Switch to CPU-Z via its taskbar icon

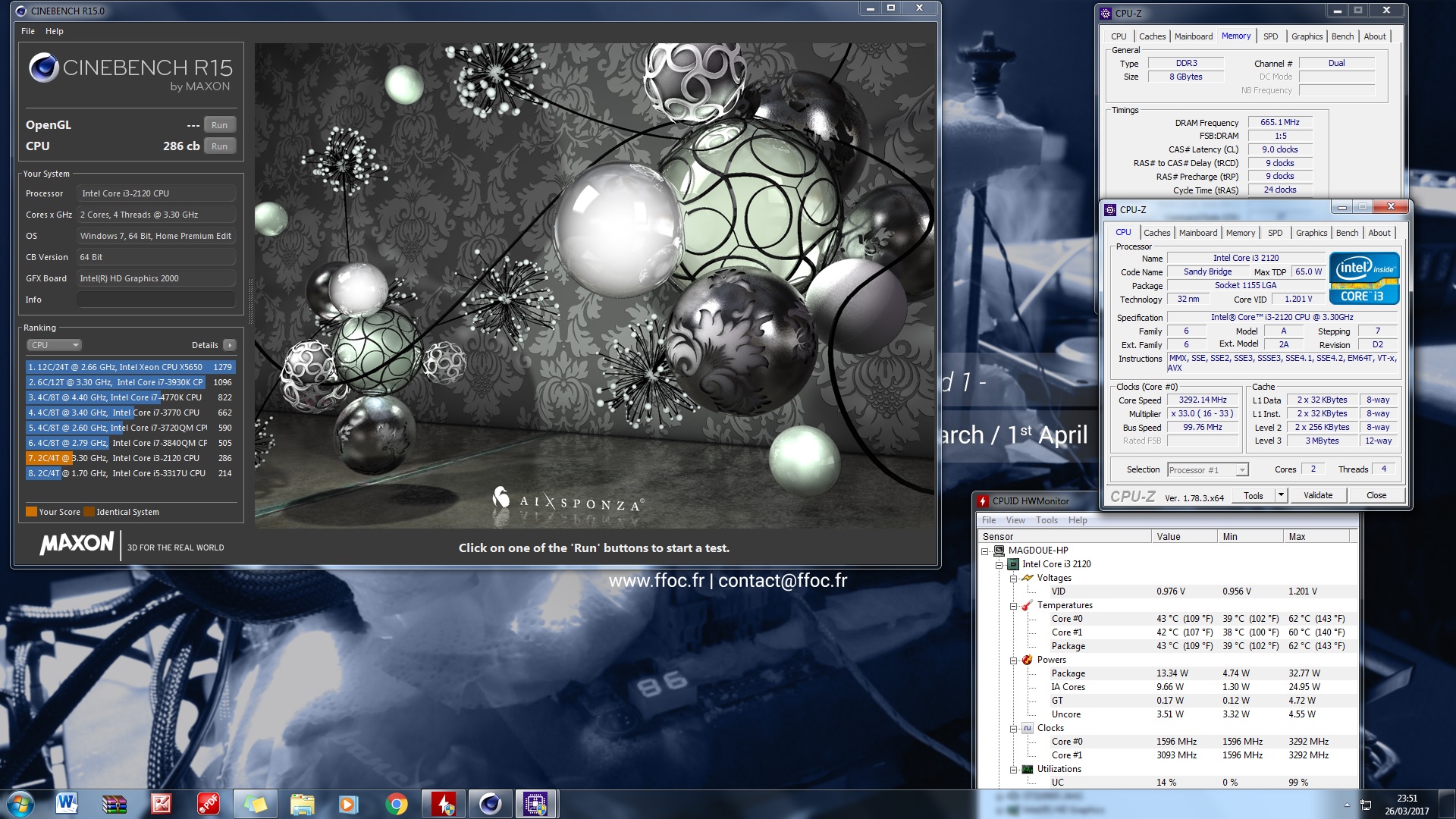(x=536, y=804)
